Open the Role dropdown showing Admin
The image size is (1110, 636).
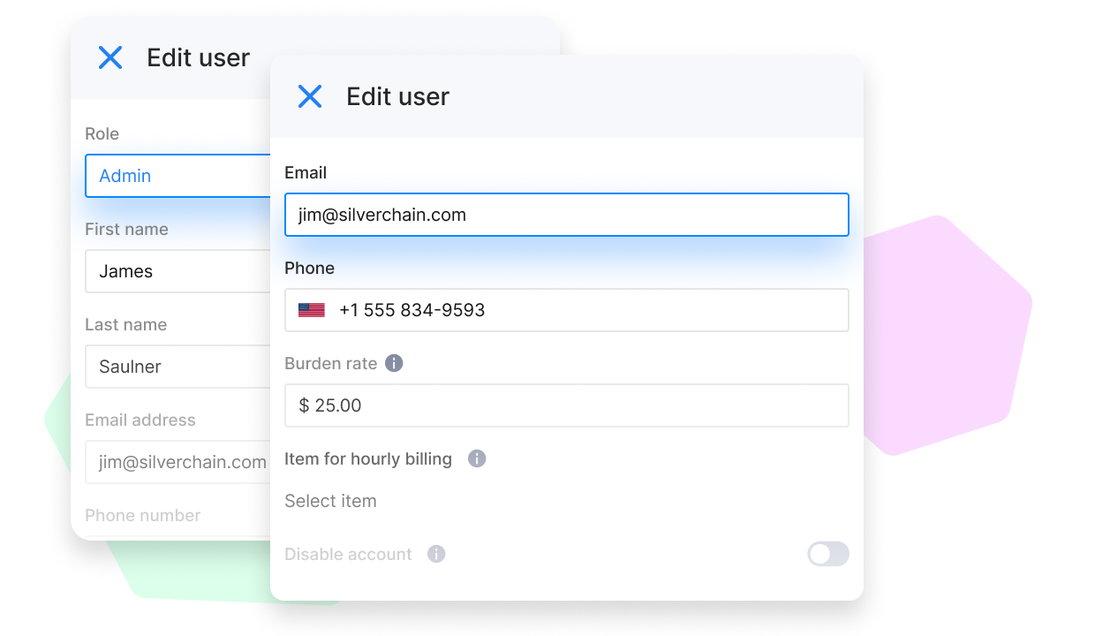click(178, 176)
